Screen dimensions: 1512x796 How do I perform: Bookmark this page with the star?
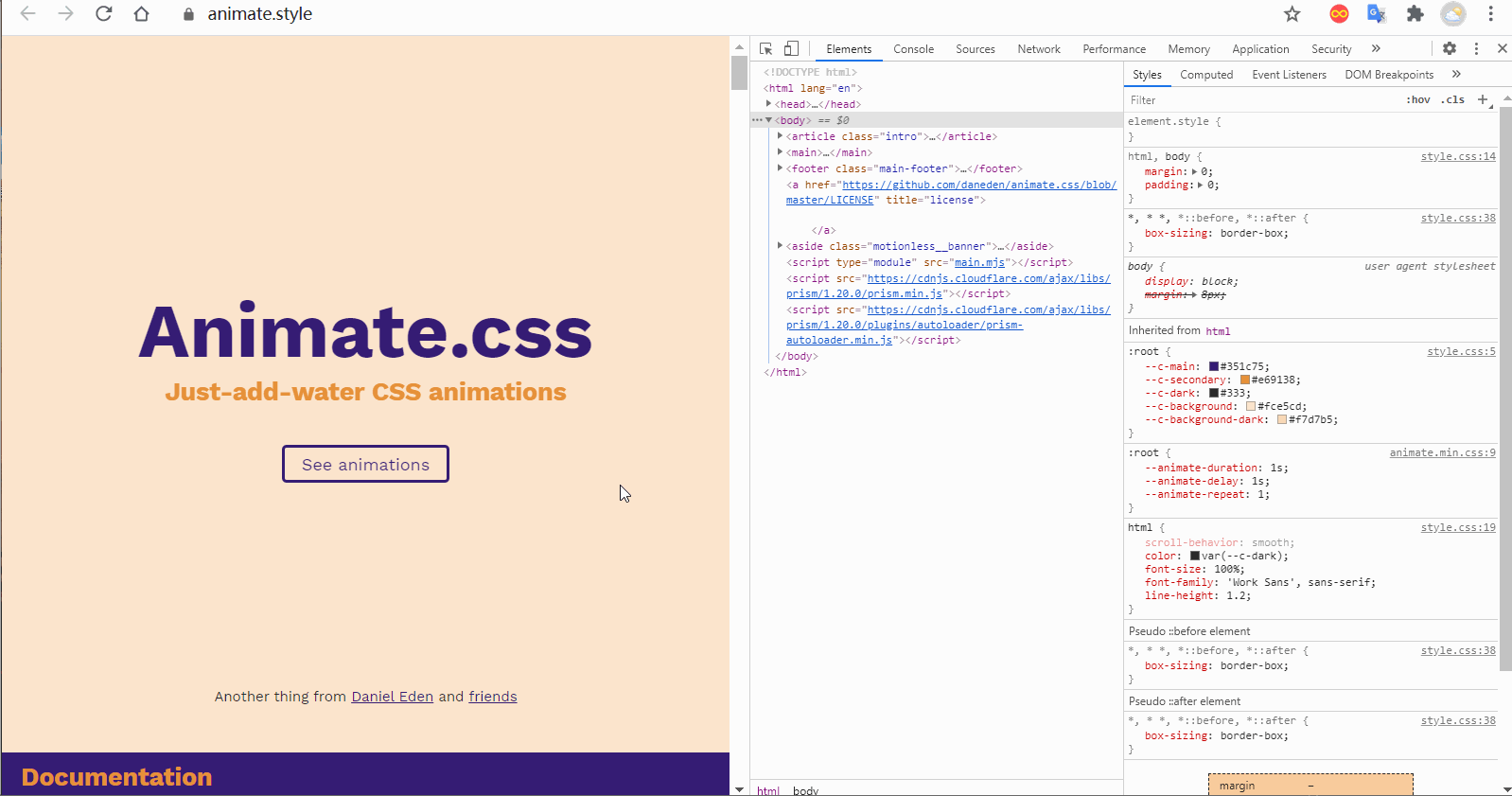pyautogui.click(x=1292, y=14)
